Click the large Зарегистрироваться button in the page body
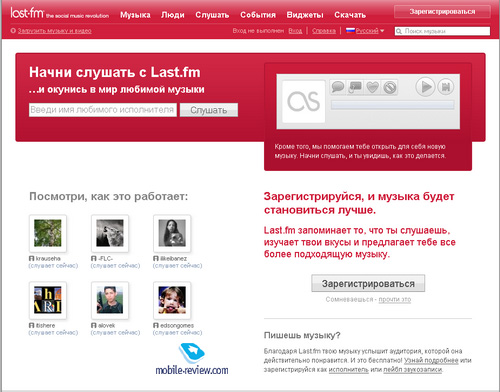500x392 pixels. coord(368,283)
